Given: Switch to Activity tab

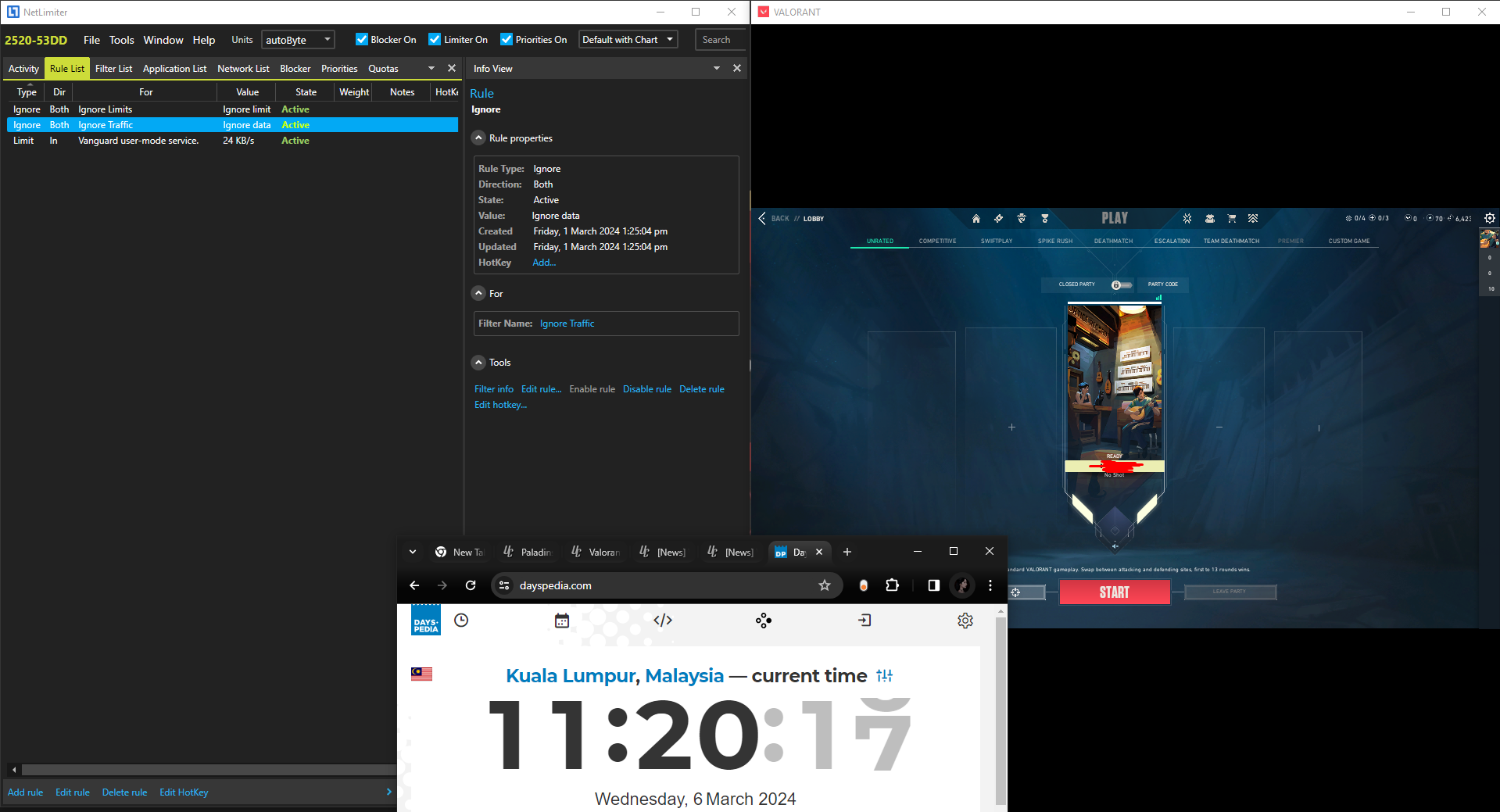Looking at the screenshot, I should tap(23, 69).
